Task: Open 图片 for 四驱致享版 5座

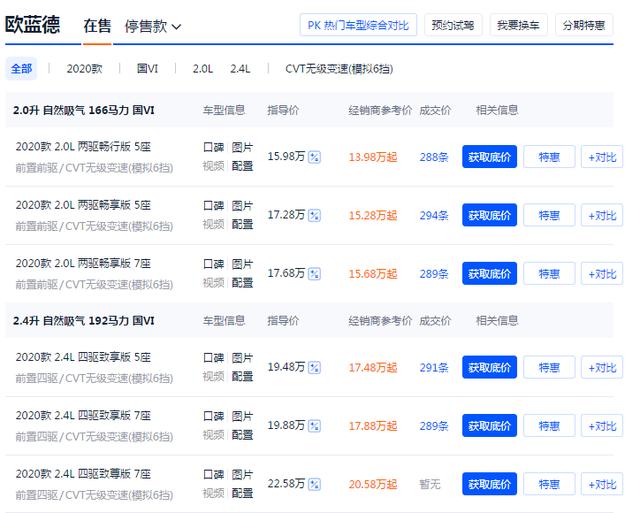Action: pos(242,358)
